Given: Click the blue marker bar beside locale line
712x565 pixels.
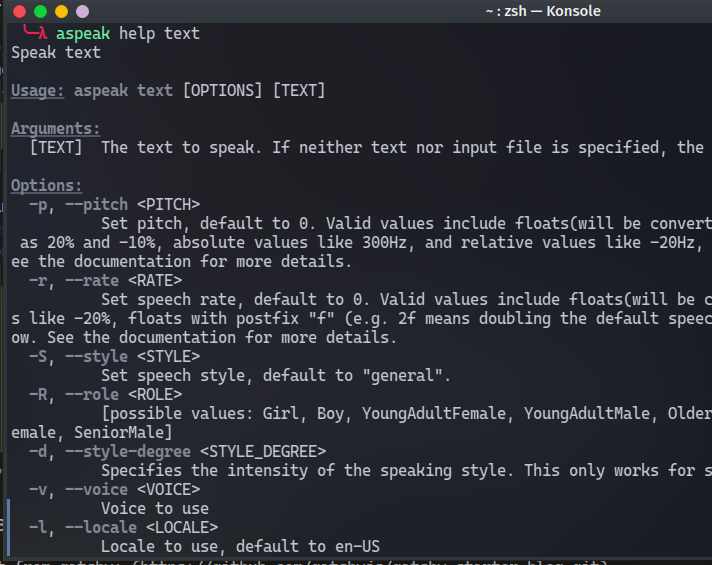Looking at the screenshot, I should click(x=8, y=527).
